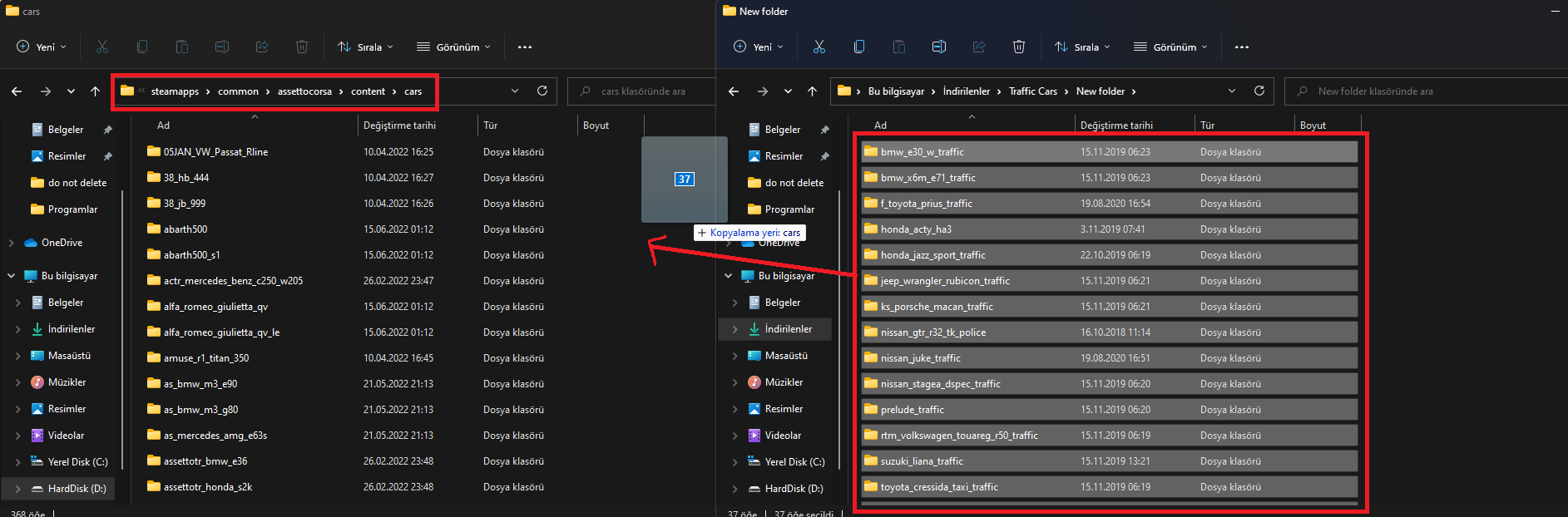Click common in the cars window address bar
The image size is (1568, 517).
(238, 91)
